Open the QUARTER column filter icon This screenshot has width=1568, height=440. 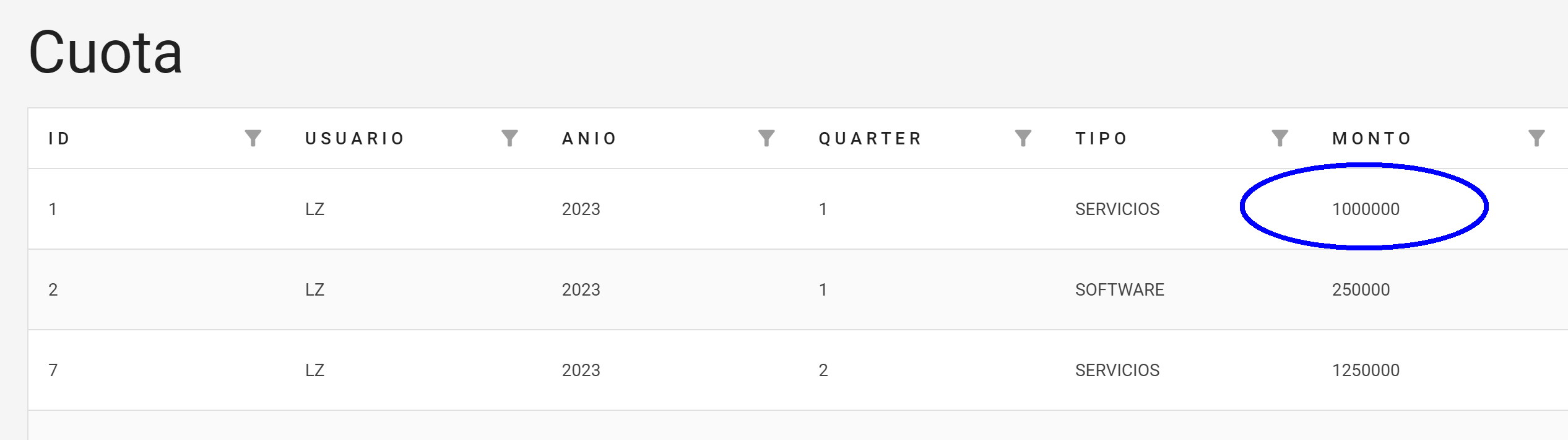click(x=1023, y=138)
